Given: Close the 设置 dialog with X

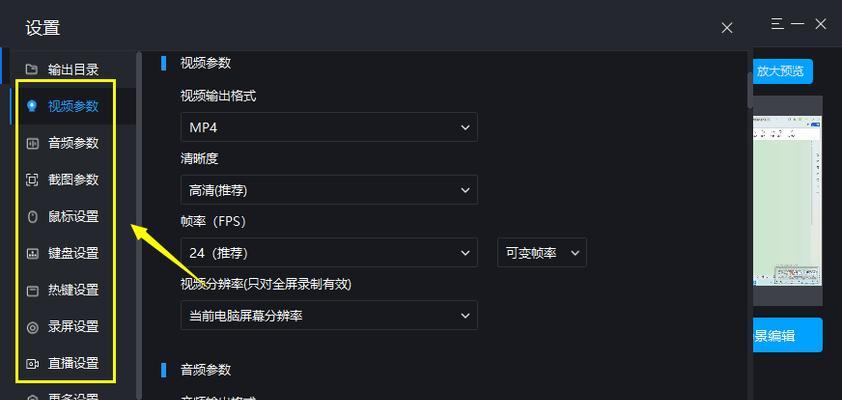Looking at the screenshot, I should pyautogui.click(x=727, y=28).
